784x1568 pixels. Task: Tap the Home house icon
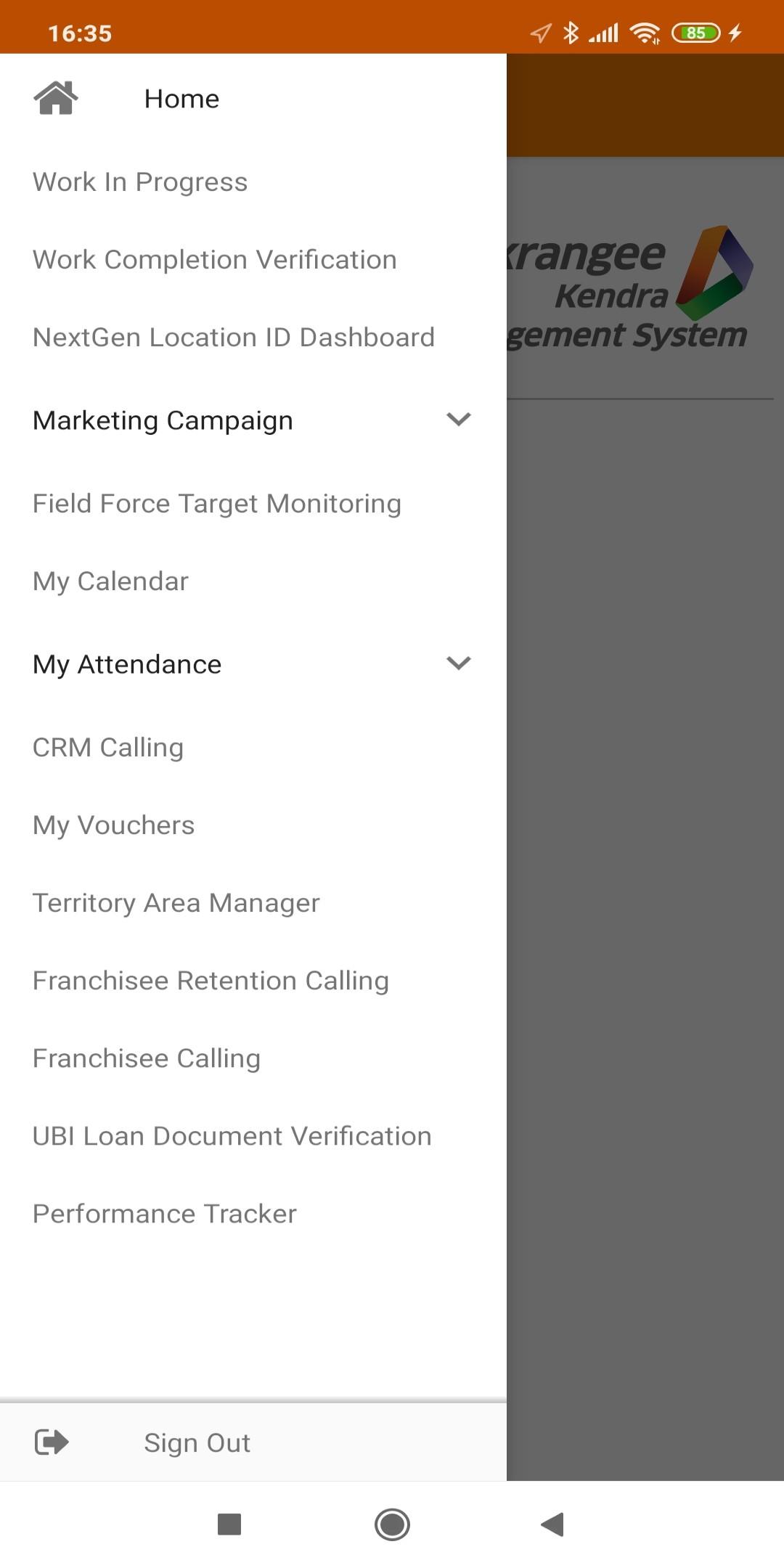(55, 99)
